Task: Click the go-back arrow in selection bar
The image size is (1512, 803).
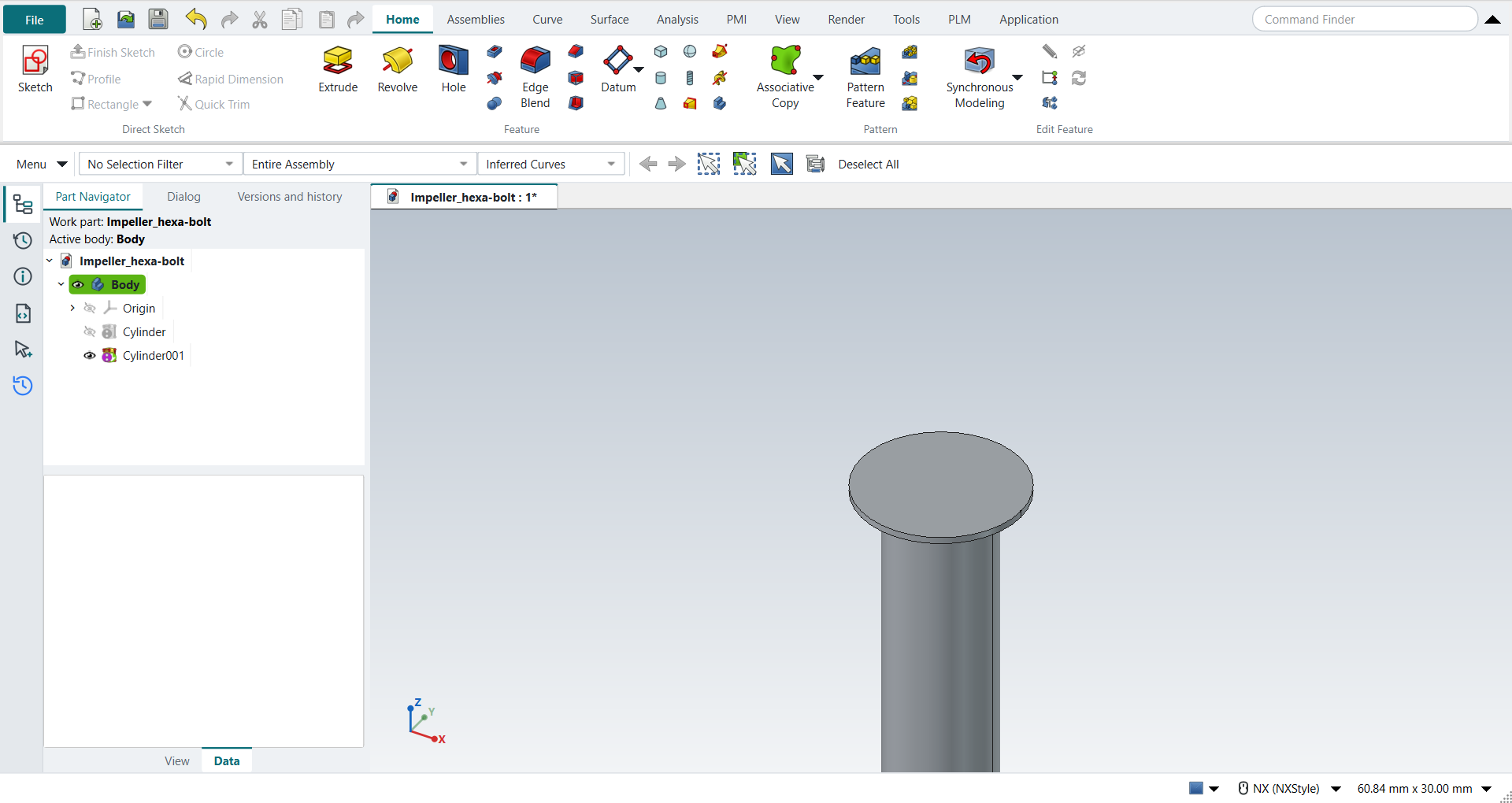Action: (x=648, y=164)
